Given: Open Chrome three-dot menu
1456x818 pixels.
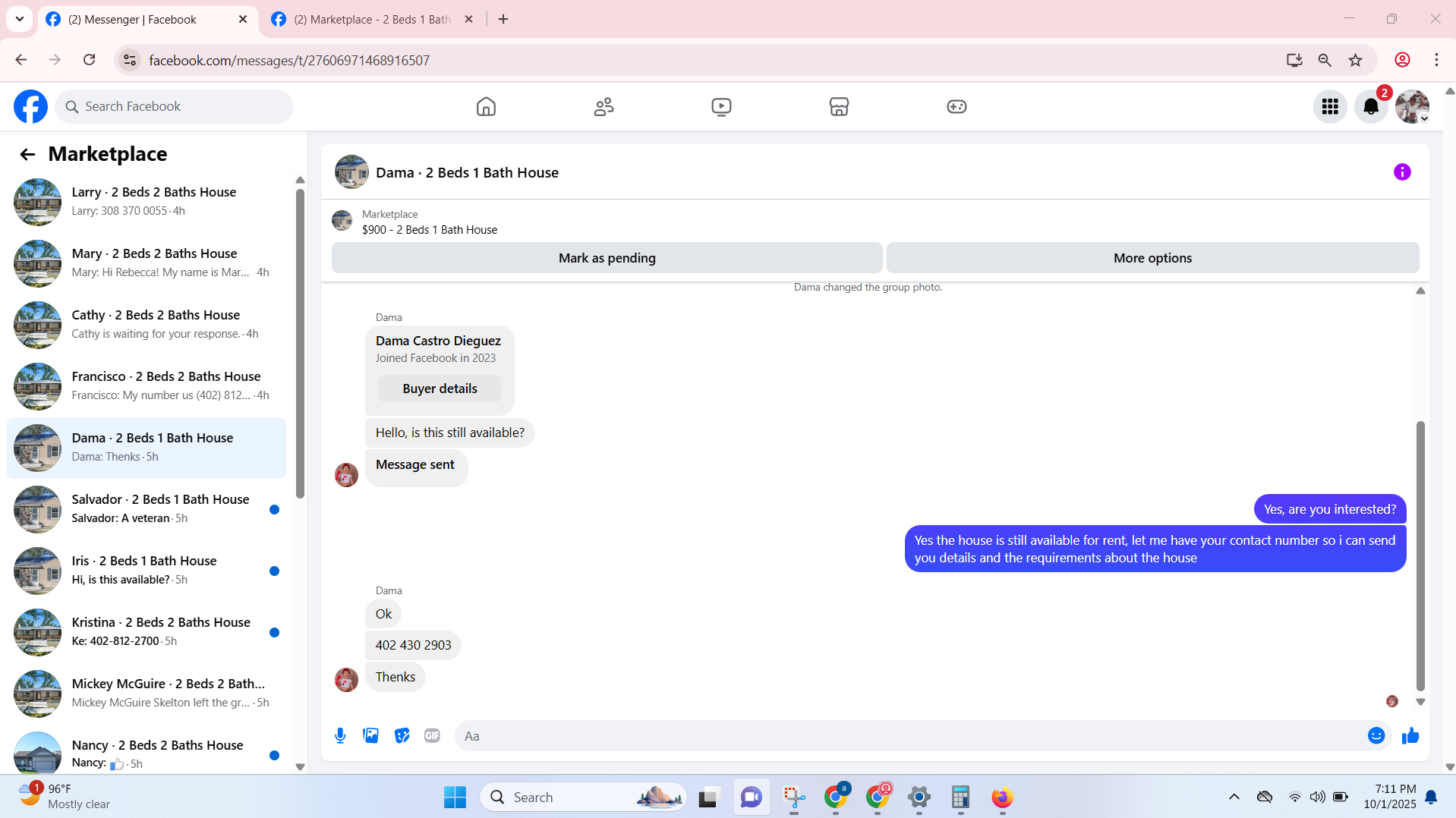Looking at the screenshot, I should click(x=1436, y=60).
